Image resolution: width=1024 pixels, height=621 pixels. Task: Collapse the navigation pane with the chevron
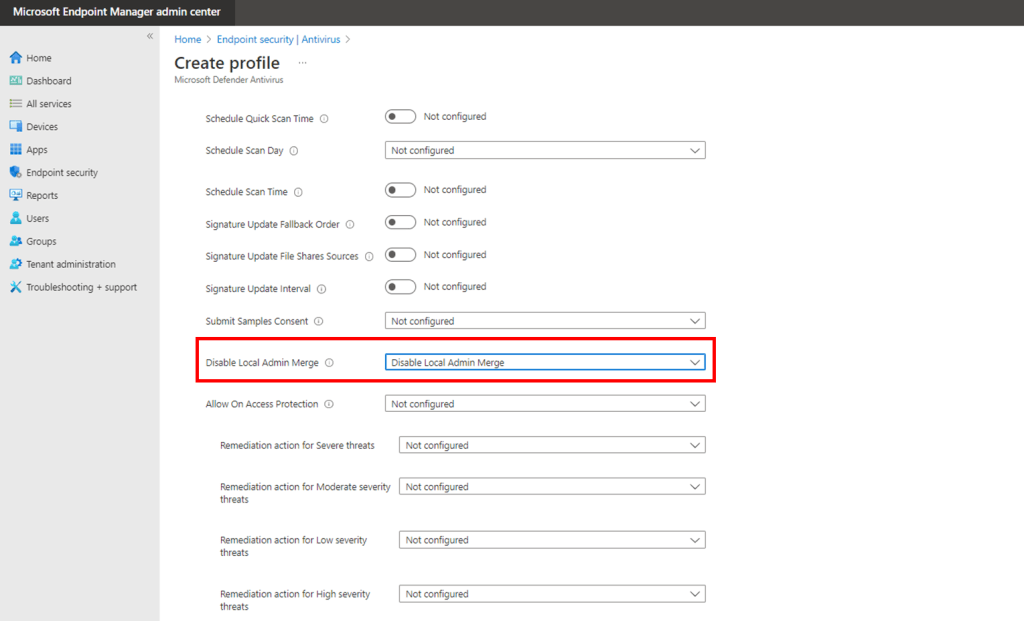pyautogui.click(x=149, y=35)
